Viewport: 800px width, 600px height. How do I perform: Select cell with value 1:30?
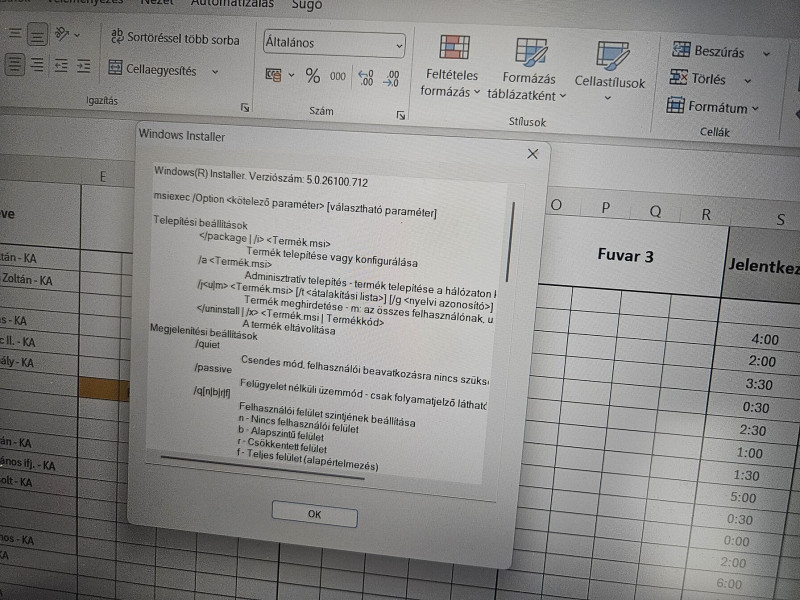pyautogui.click(x=746, y=475)
